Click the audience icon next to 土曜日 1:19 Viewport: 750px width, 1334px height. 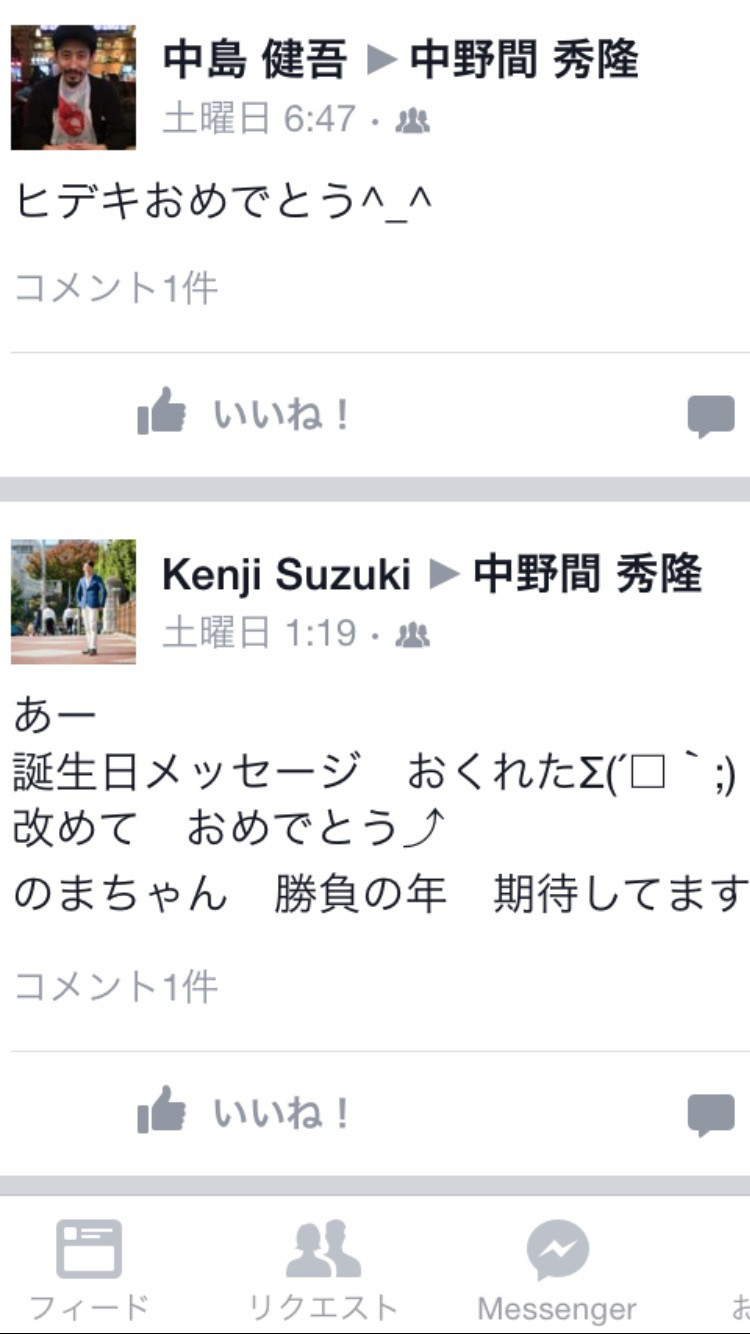412,635
